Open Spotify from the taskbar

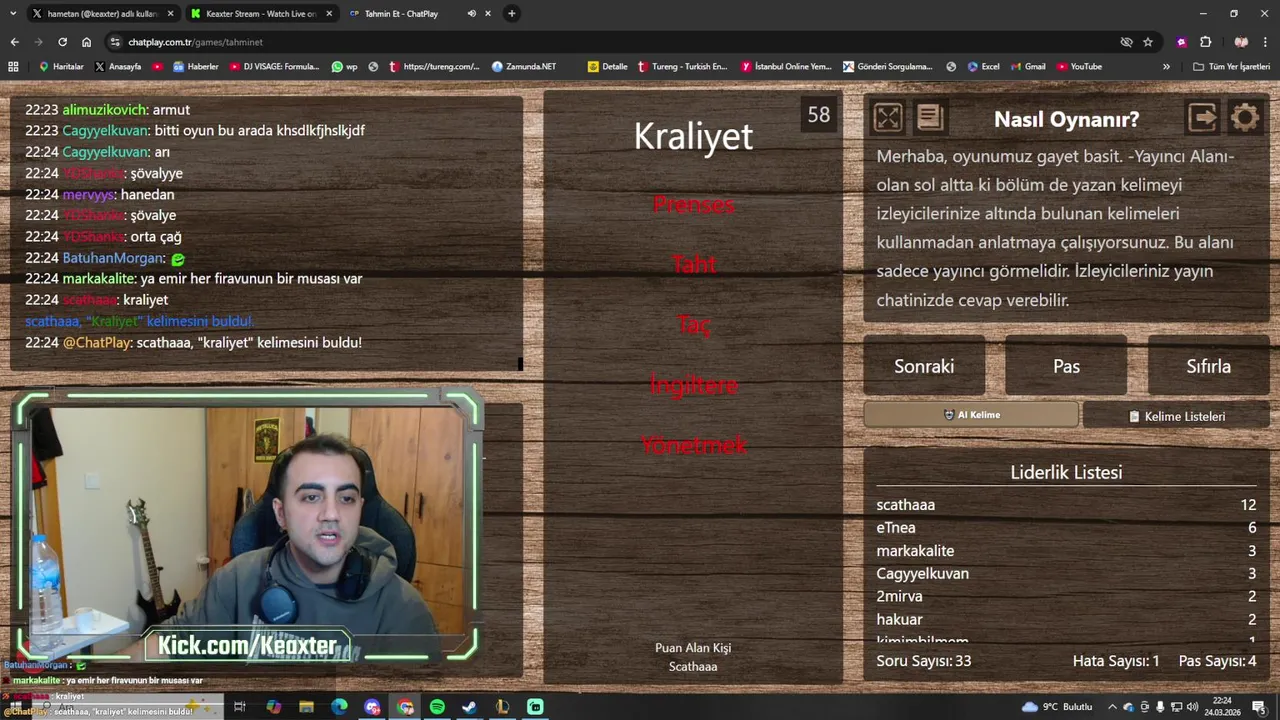[x=437, y=707]
